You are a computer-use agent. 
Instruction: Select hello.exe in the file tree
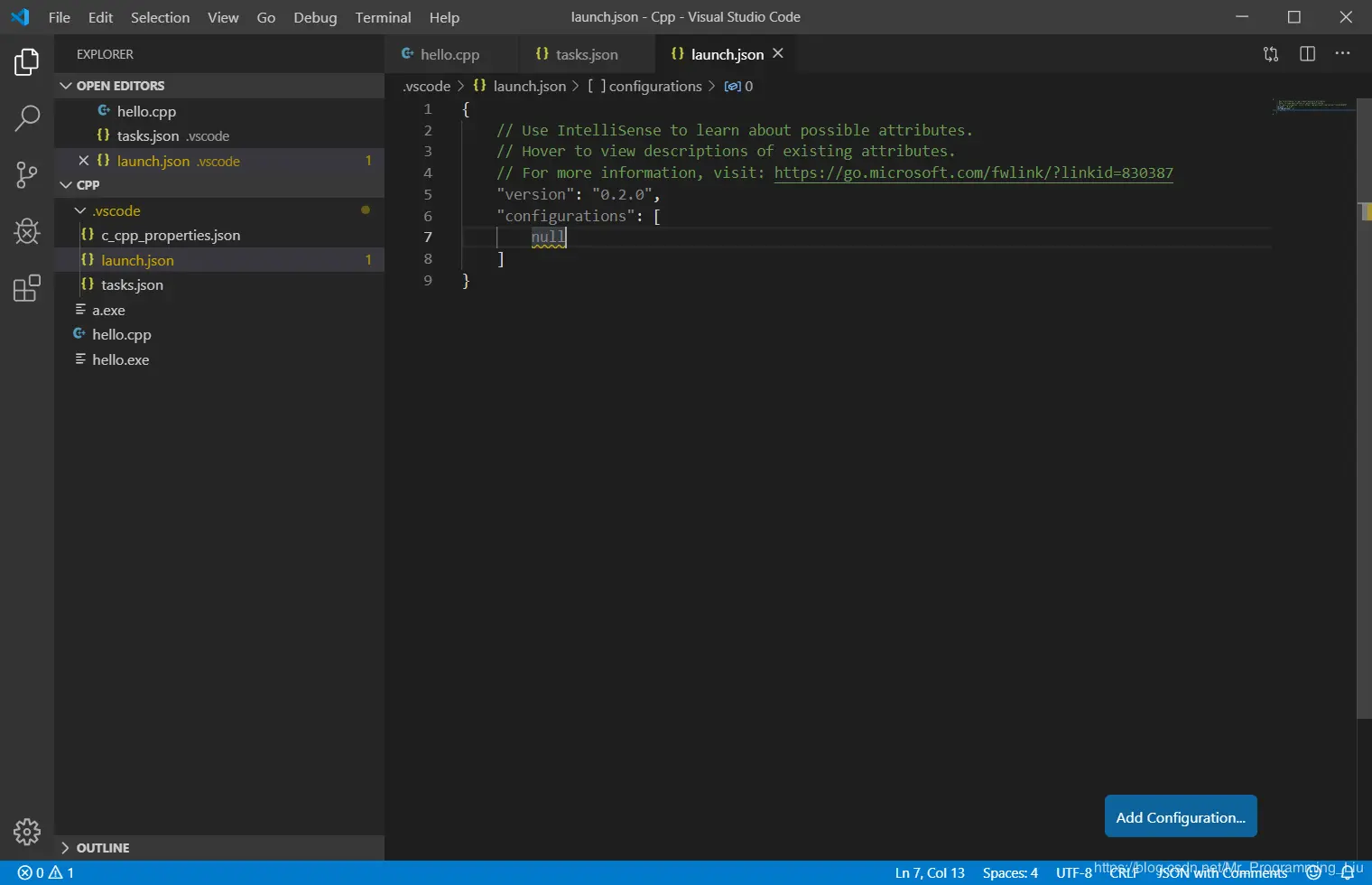point(219,359)
